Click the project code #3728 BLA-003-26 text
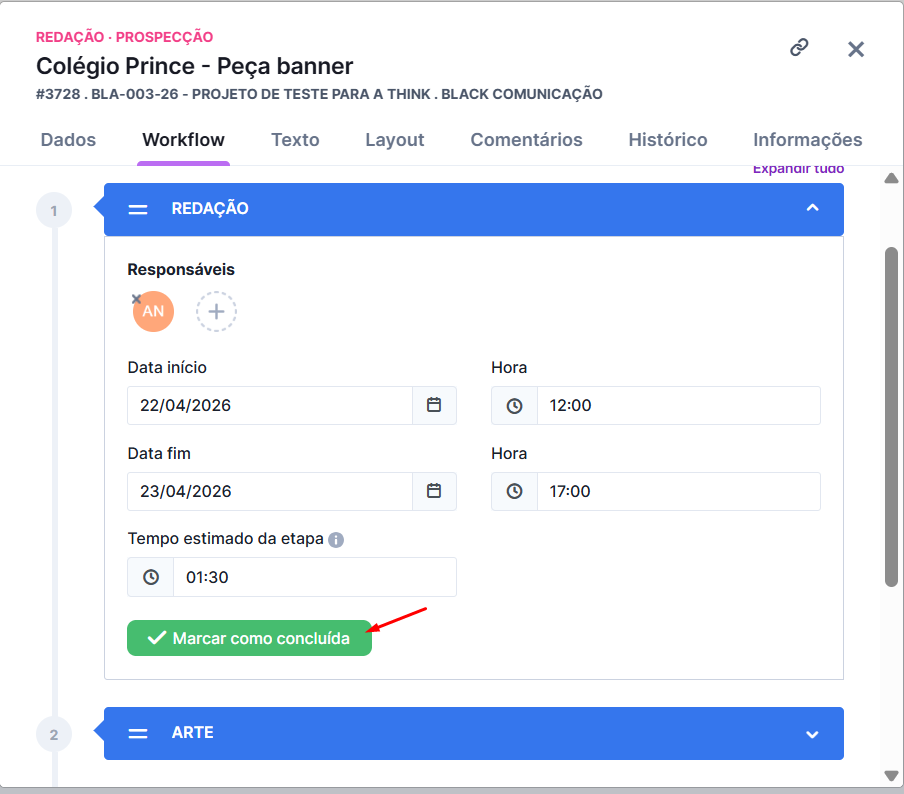Viewport: 904px width, 794px height. (x=319, y=94)
